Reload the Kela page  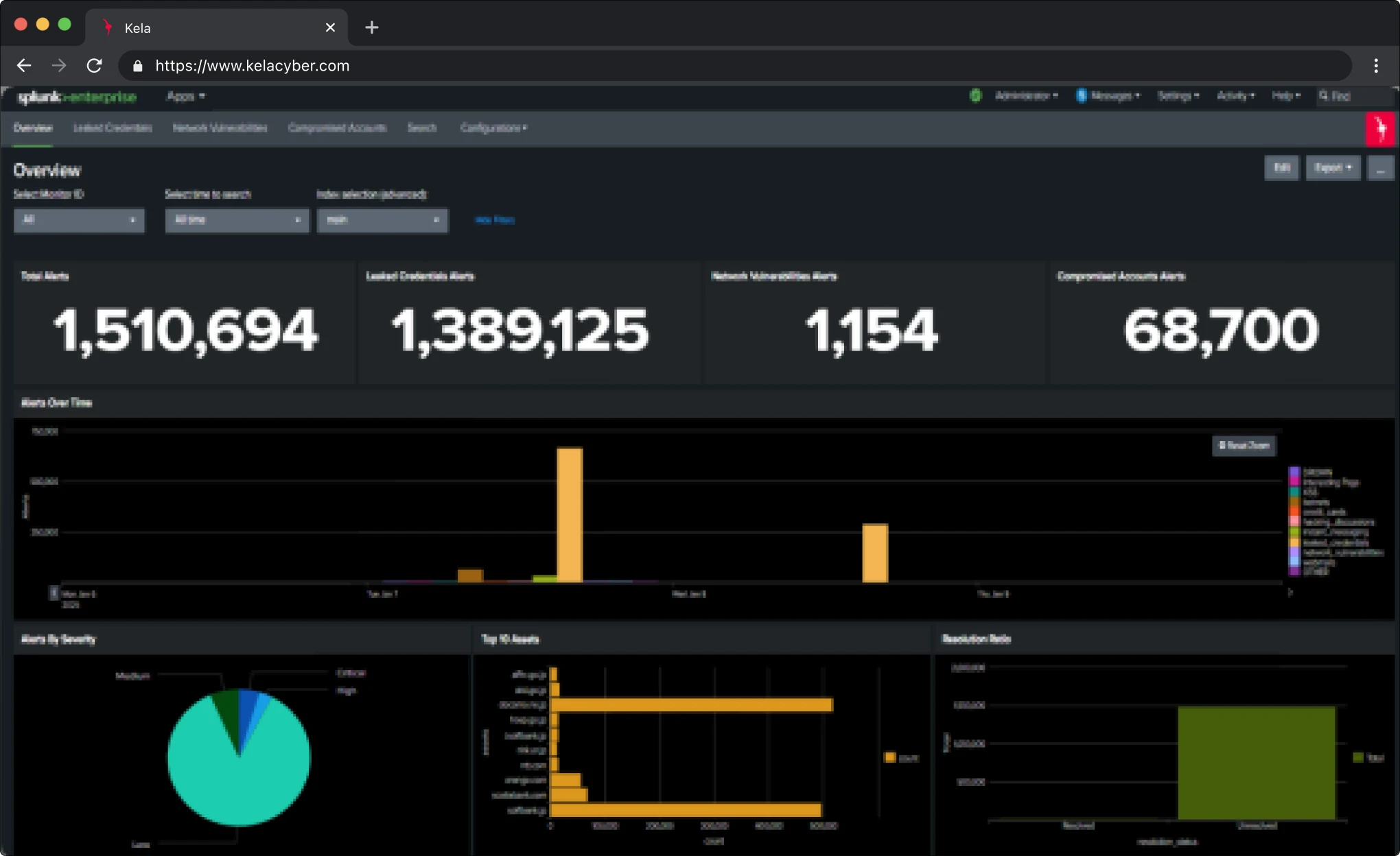click(95, 66)
